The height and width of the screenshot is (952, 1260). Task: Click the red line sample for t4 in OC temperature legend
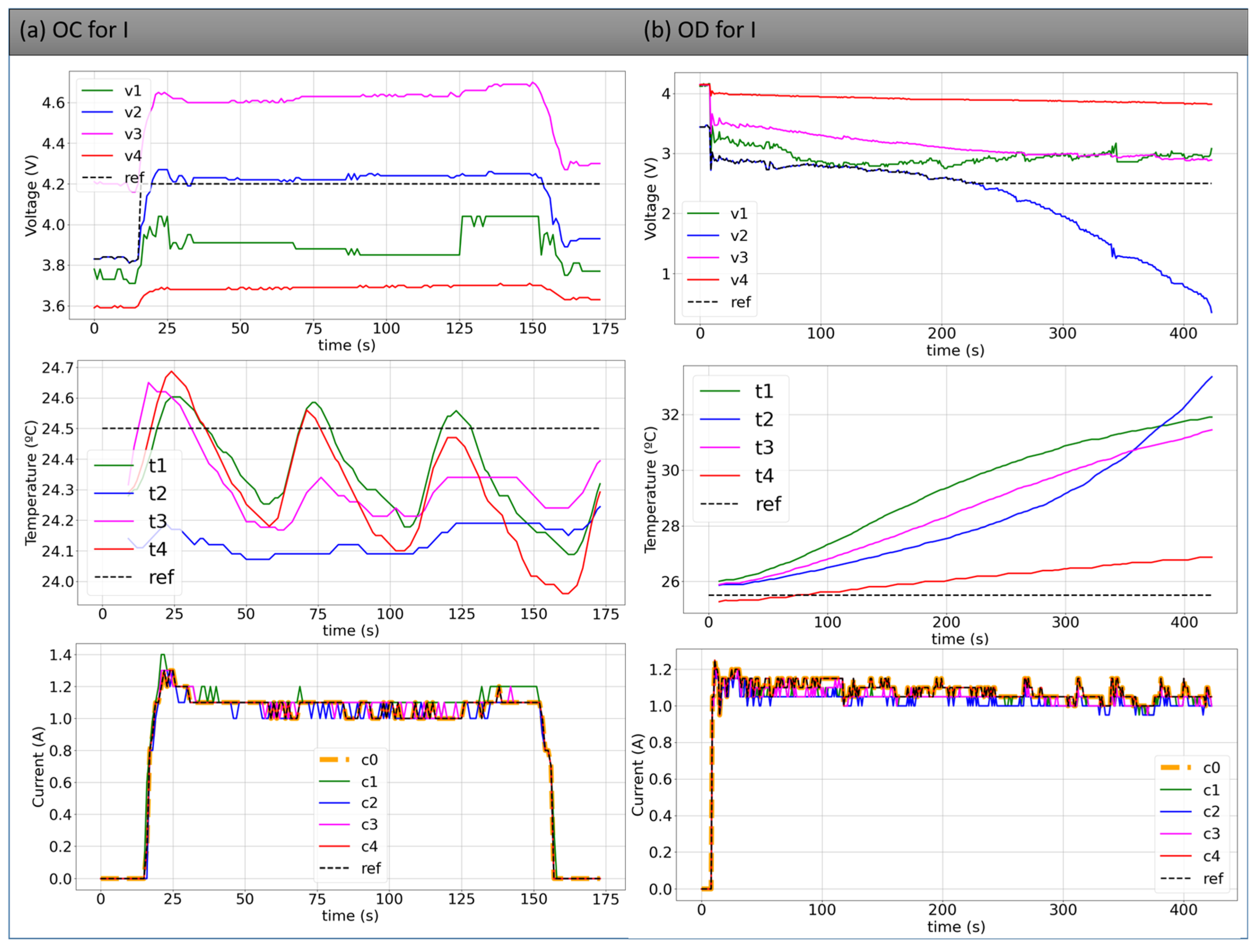114,549
